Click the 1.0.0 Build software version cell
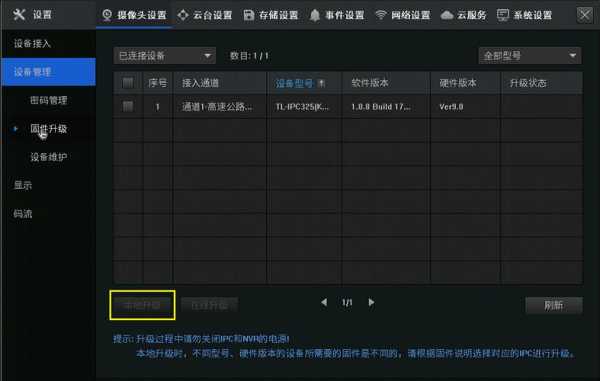 pos(386,107)
